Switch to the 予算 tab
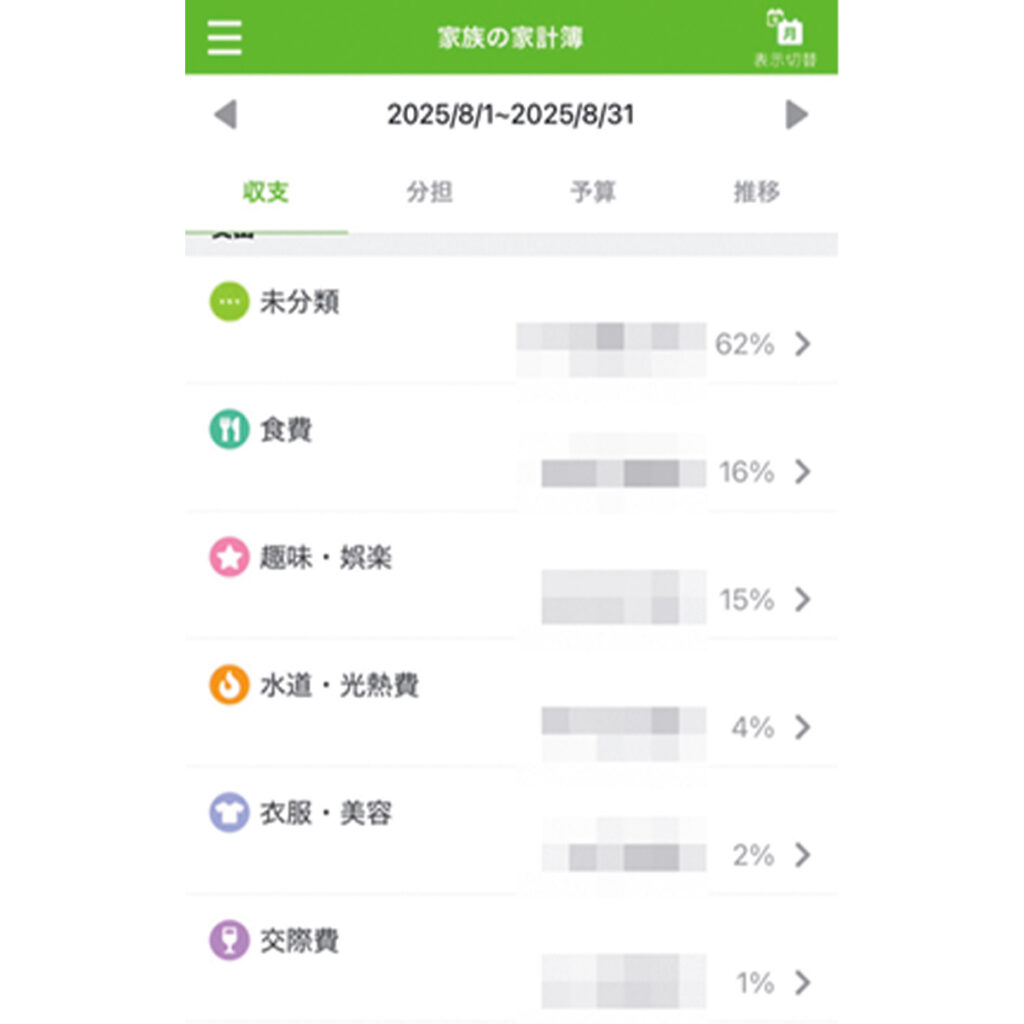 [x=592, y=192]
